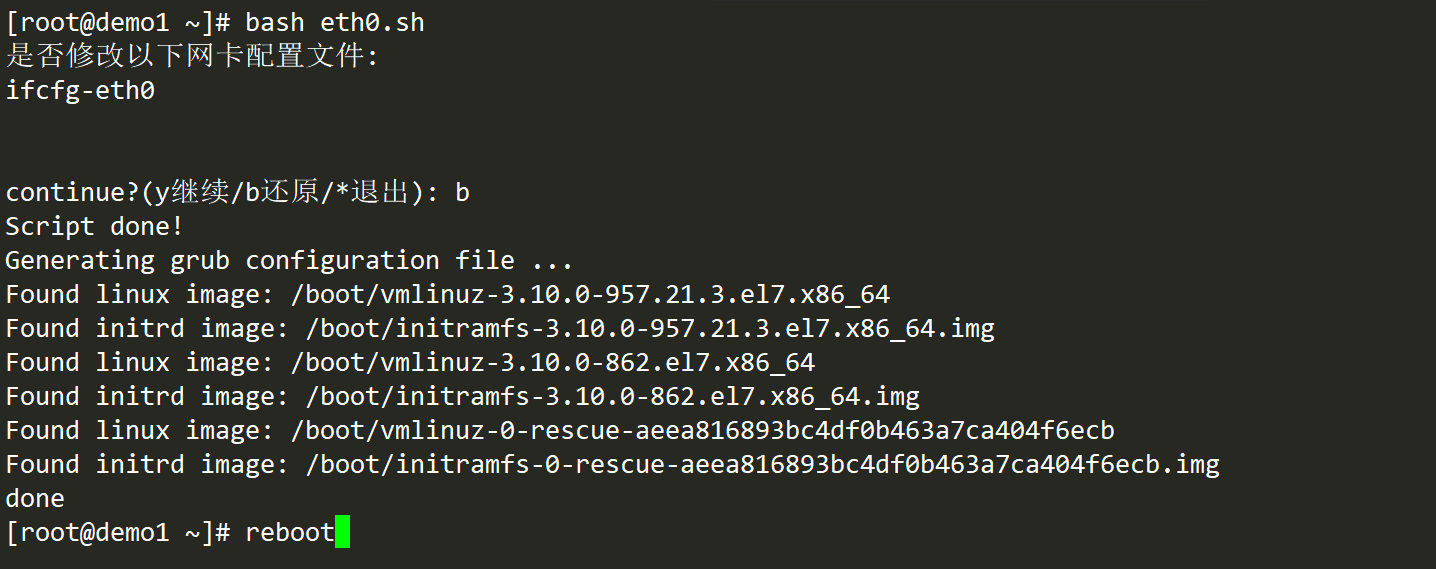This screenshot has width=1436, height=569.
Task: Click the initramfs-3.10.0-862.el7 img path
Action: [613, 397]
